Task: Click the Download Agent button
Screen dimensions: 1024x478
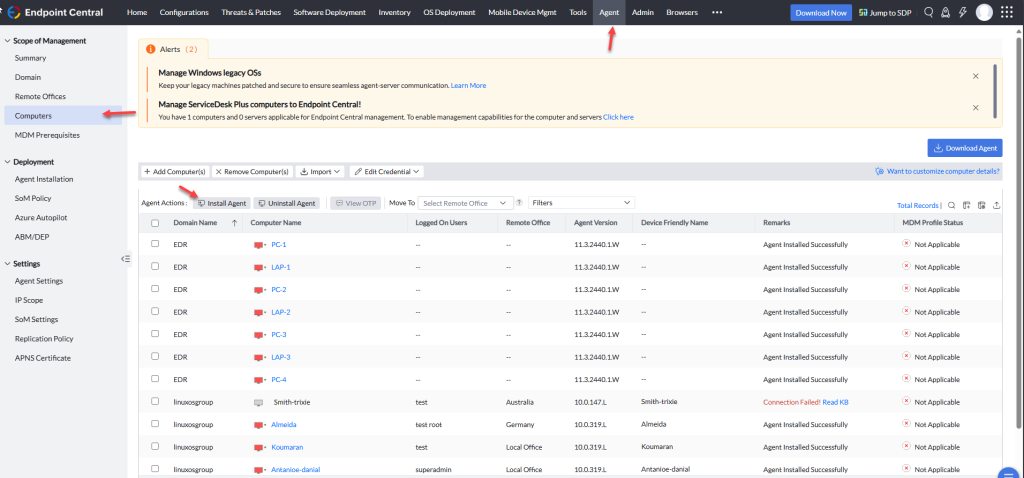Action: pyautogui.click(x=965, y=148)
